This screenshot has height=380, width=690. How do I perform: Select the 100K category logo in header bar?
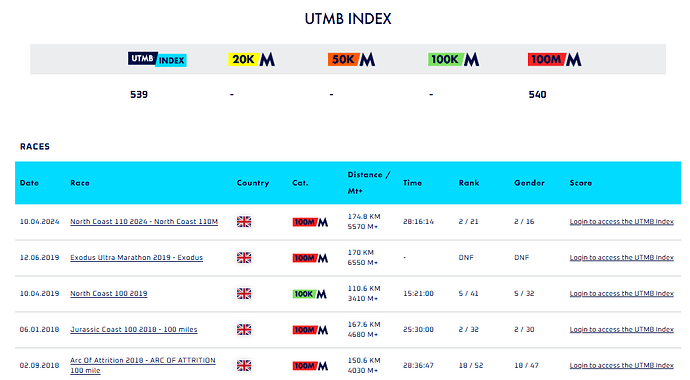click(453, 59)
